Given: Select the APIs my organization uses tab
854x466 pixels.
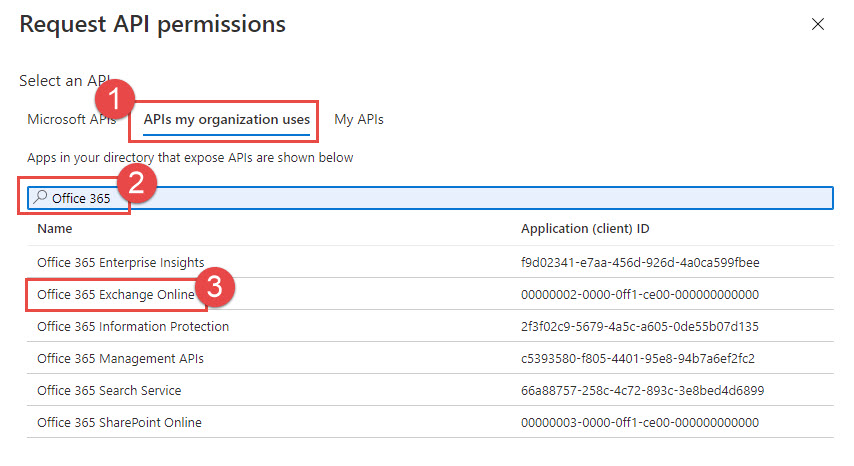Looking at the screenshot, I should click(226, 119).
